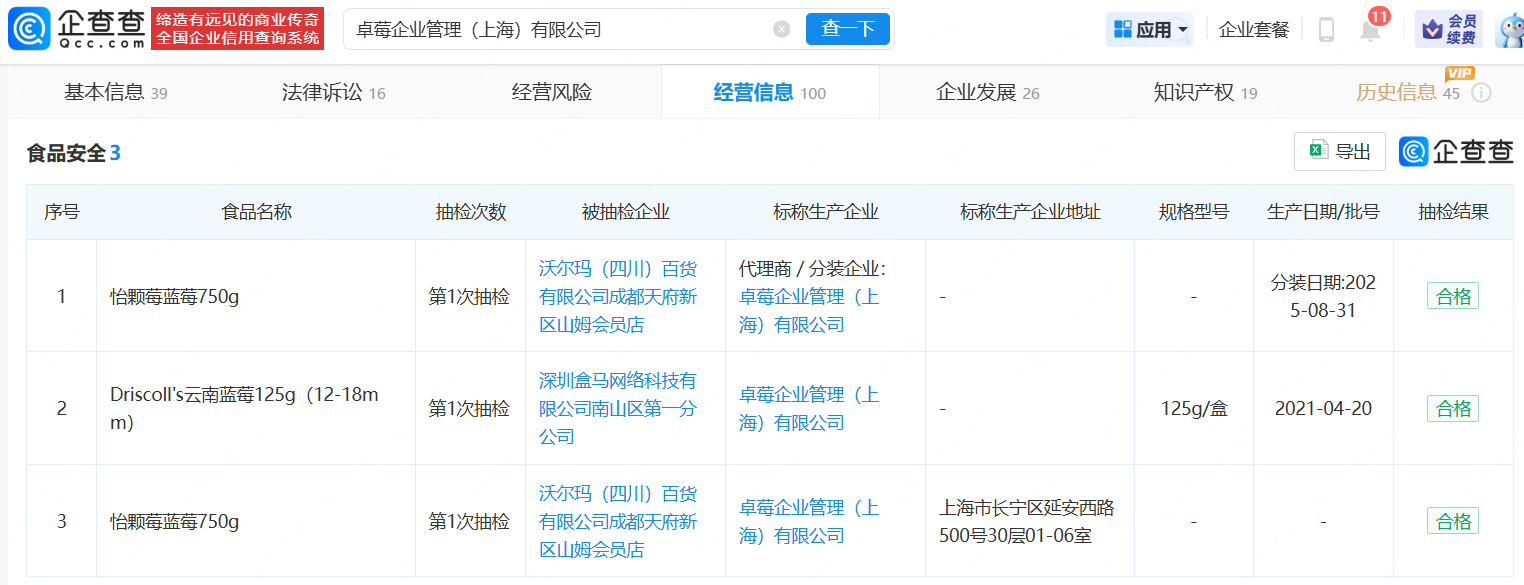Click the 被抽检企业 column header
The image size is (1524, 585).
625,212
